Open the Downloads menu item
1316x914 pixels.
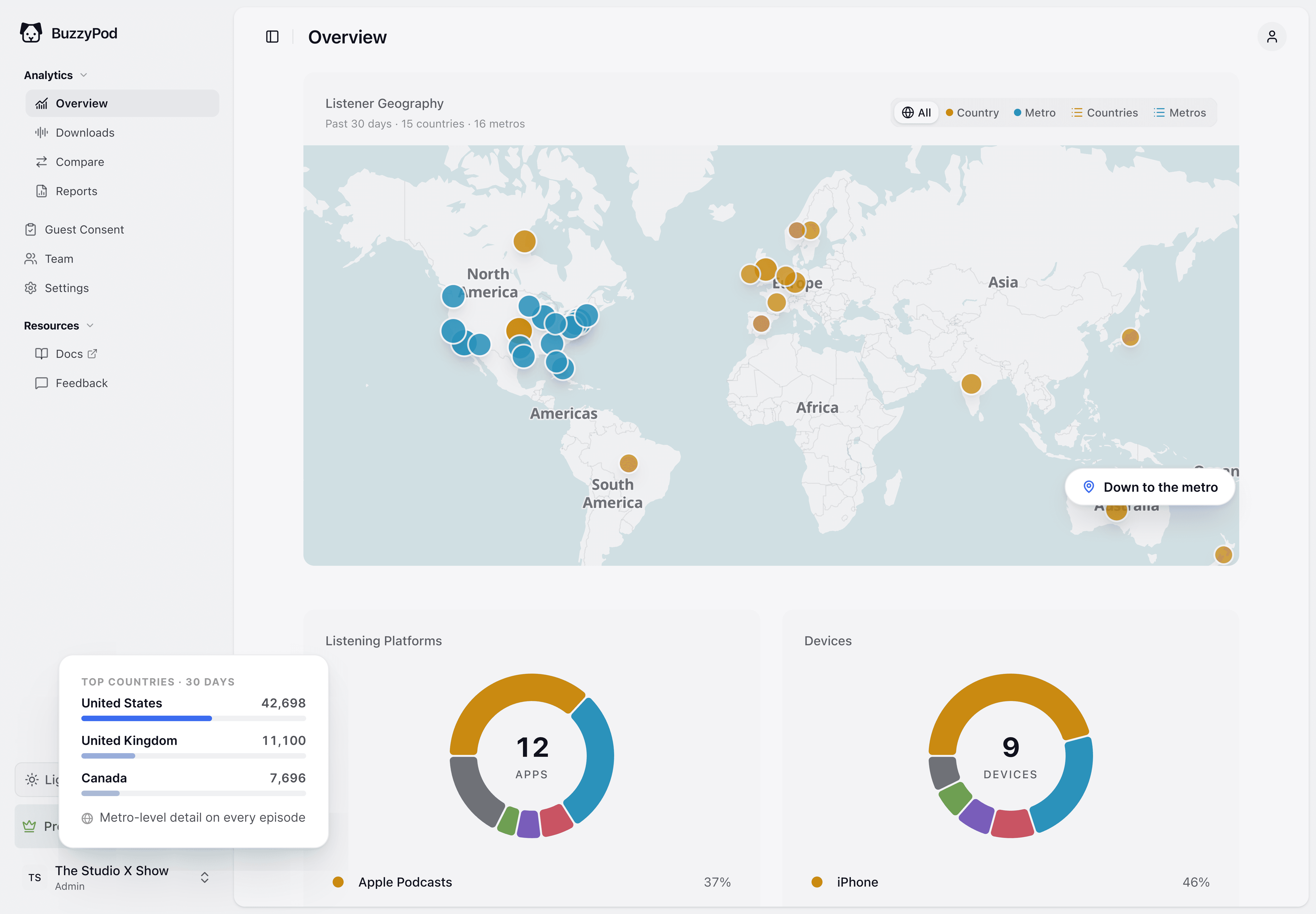pos(122,133)
